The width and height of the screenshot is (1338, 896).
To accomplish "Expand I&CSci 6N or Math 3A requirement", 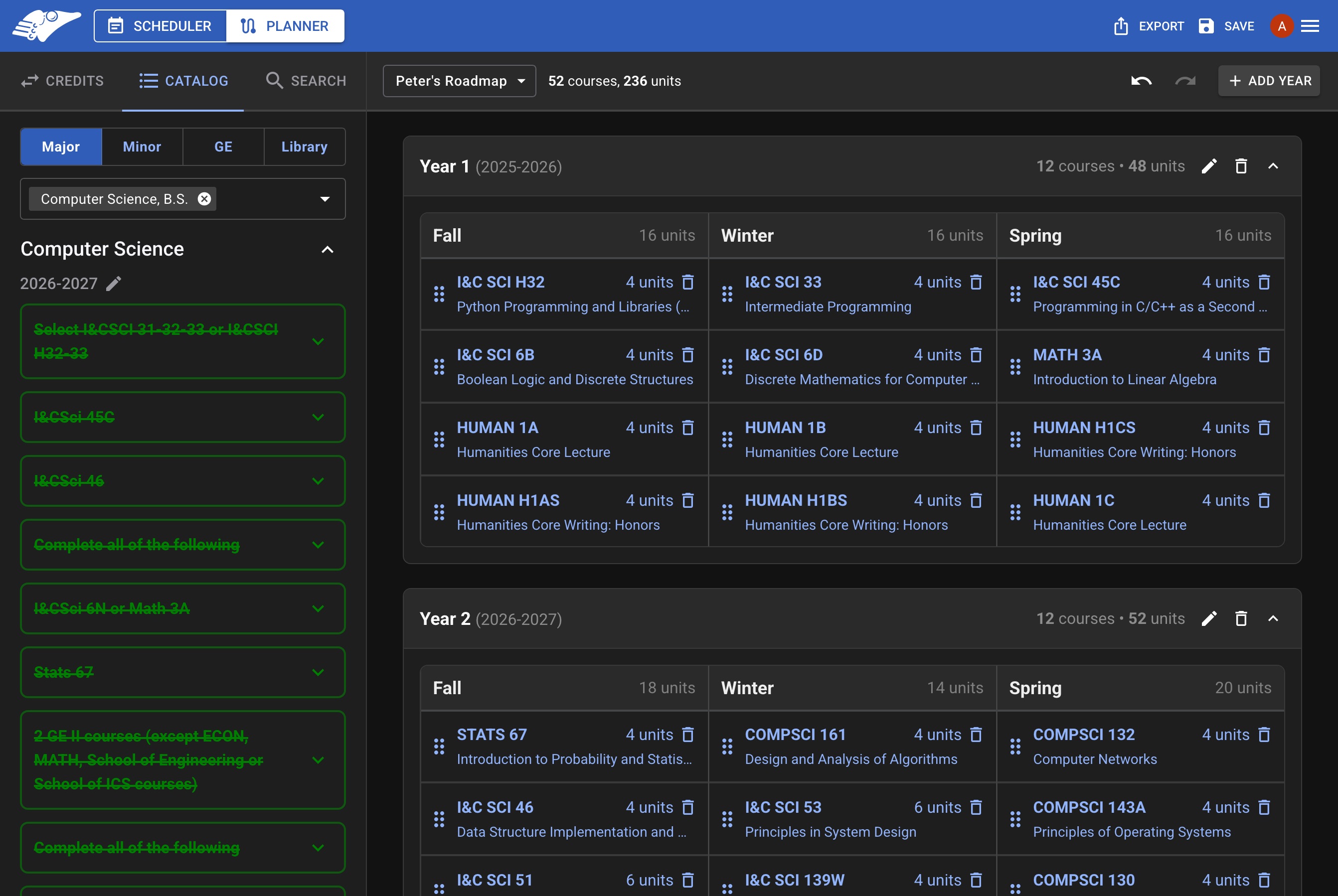I will tap(183, 608).
